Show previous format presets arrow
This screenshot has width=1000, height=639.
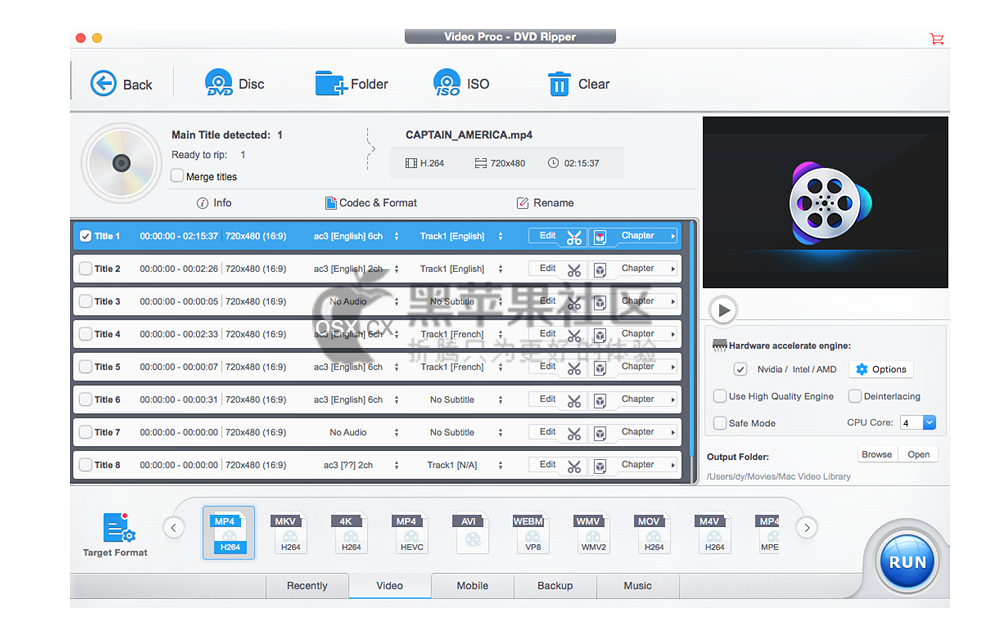click(x=173, y=527)
